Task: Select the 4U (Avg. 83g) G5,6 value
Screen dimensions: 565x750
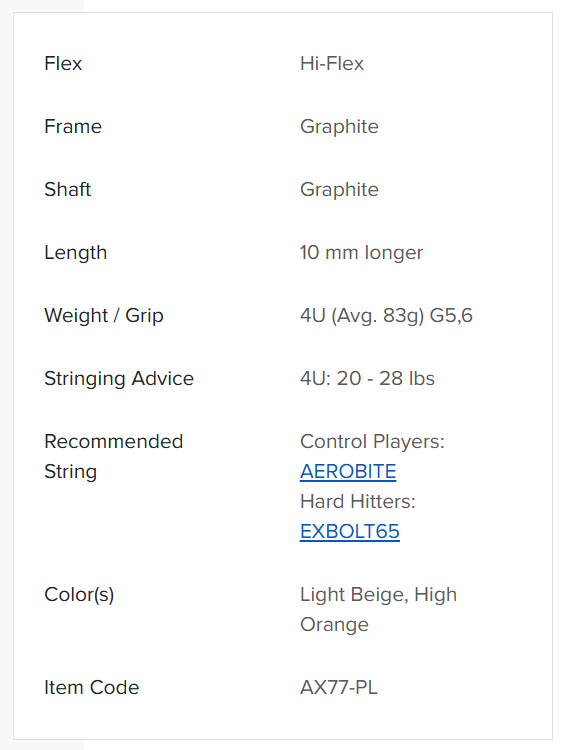Action: coord(386,316)
